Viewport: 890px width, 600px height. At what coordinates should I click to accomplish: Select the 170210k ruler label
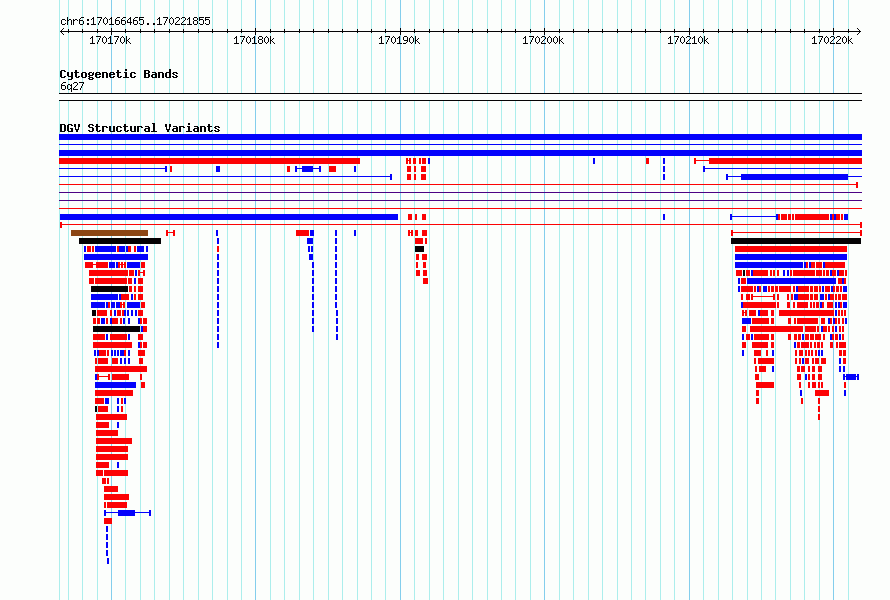(x=688, y=40)
